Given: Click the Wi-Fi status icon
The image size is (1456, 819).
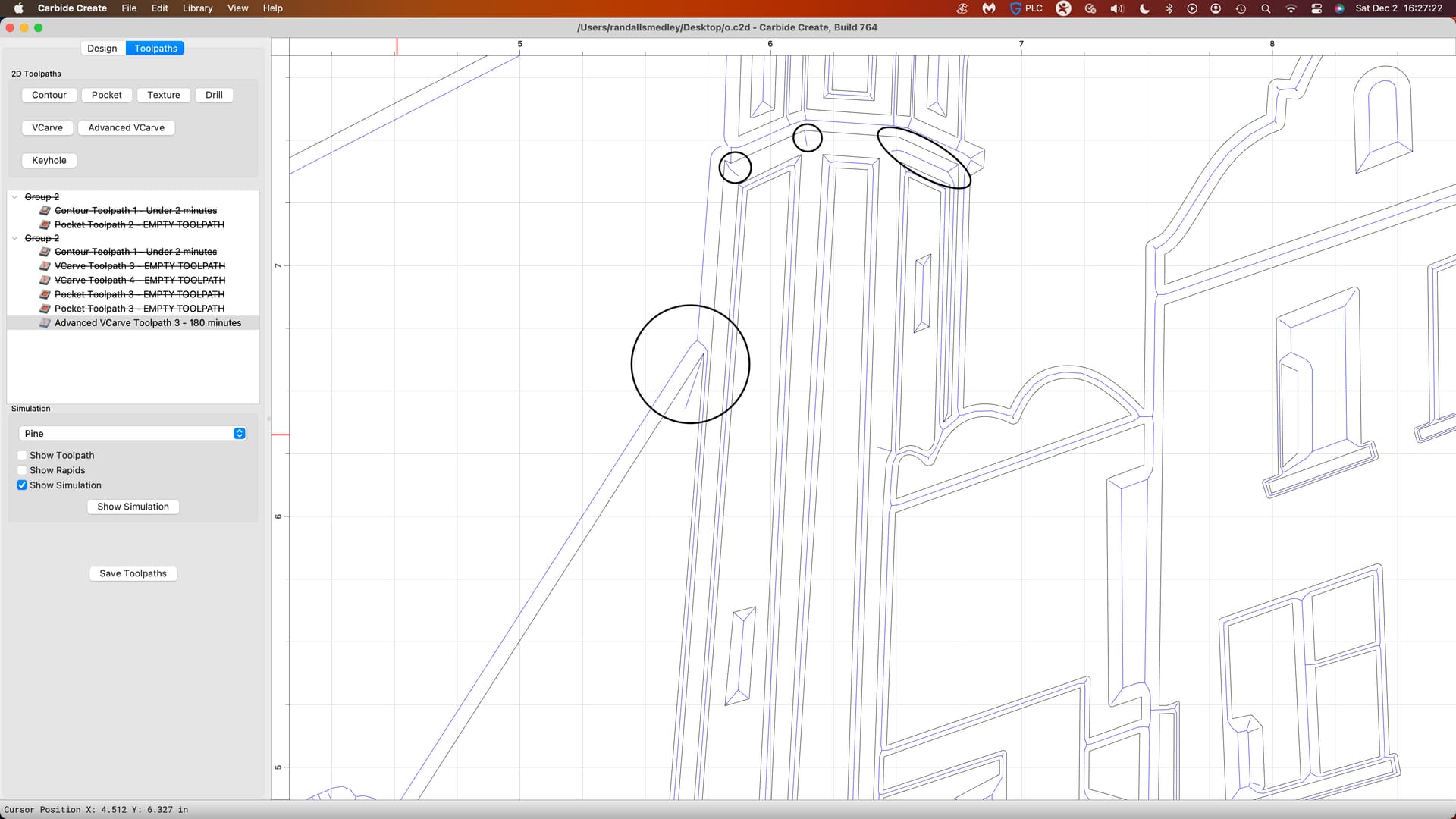Looking at the screenshot, I should click(x=1291, y=8).
